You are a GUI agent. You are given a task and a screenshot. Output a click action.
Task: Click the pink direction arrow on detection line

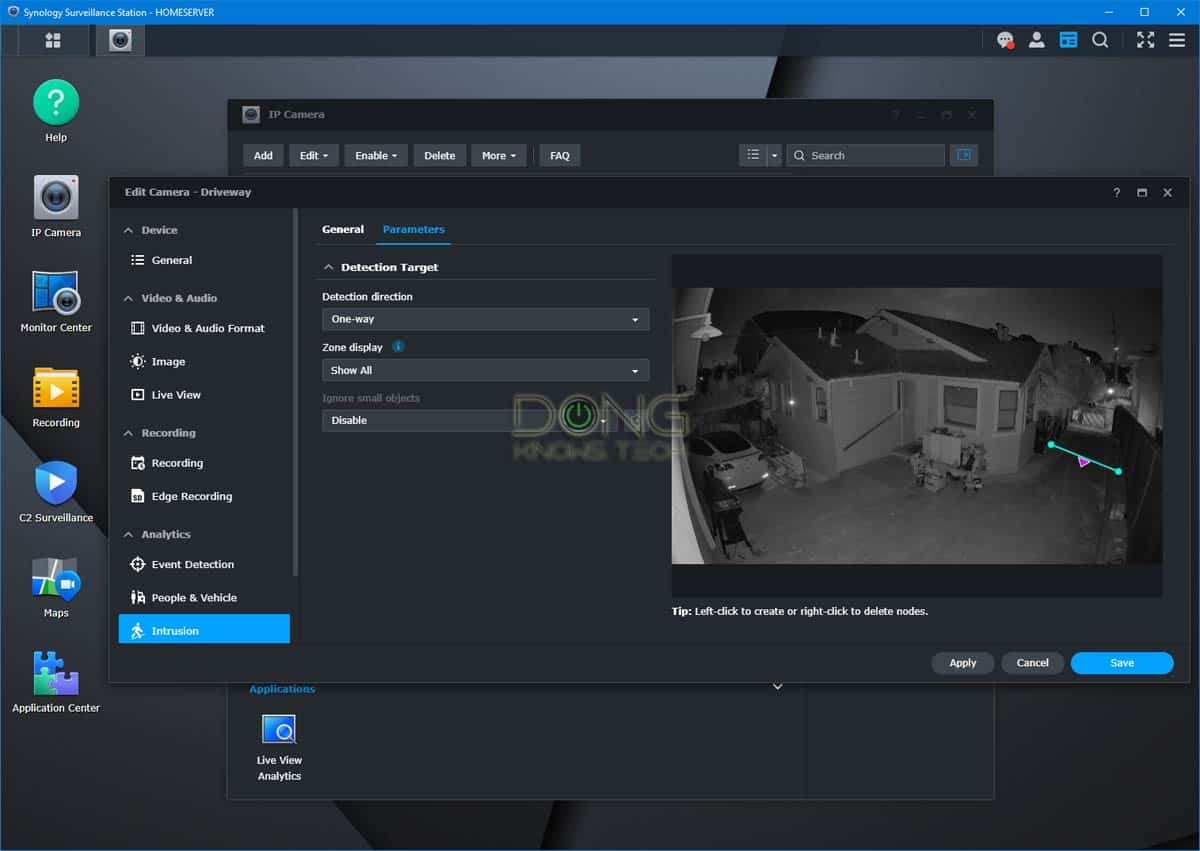1083,461
